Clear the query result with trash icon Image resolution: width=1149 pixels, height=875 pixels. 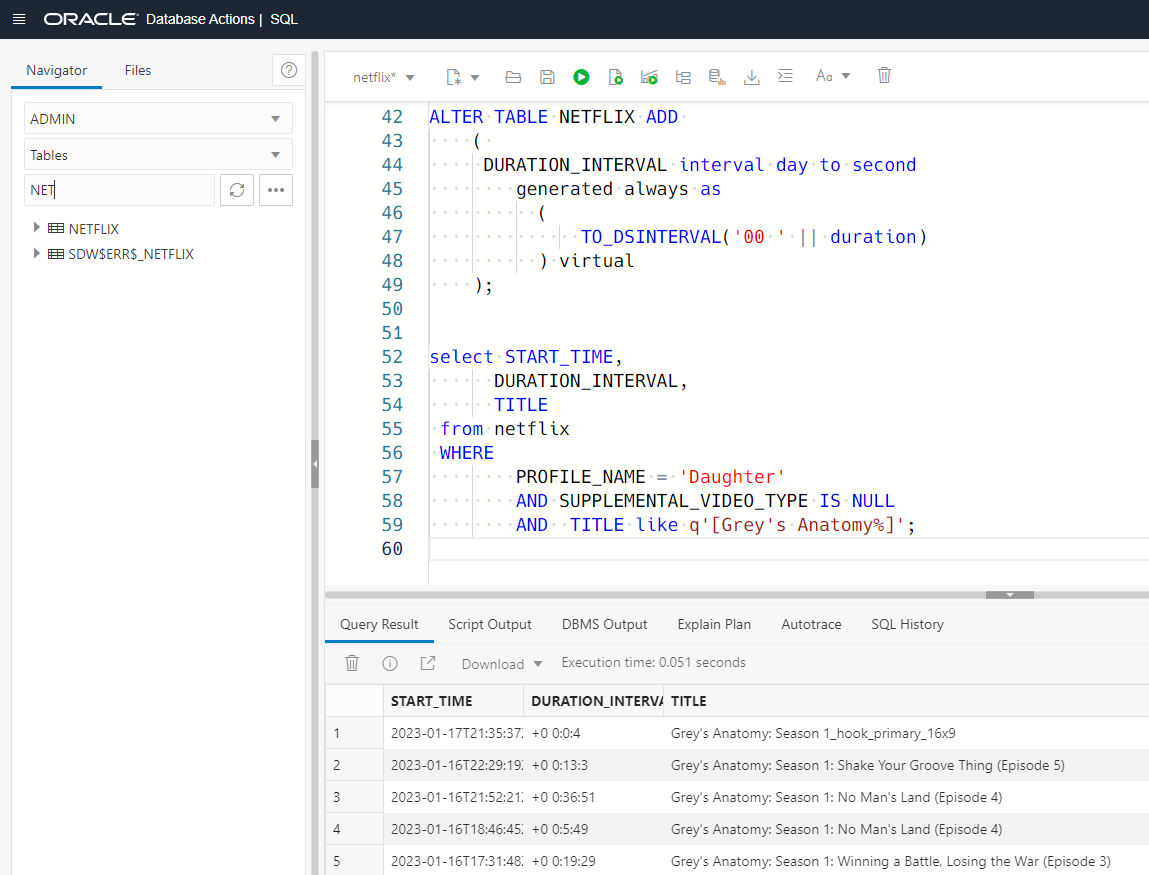[352, 663]
